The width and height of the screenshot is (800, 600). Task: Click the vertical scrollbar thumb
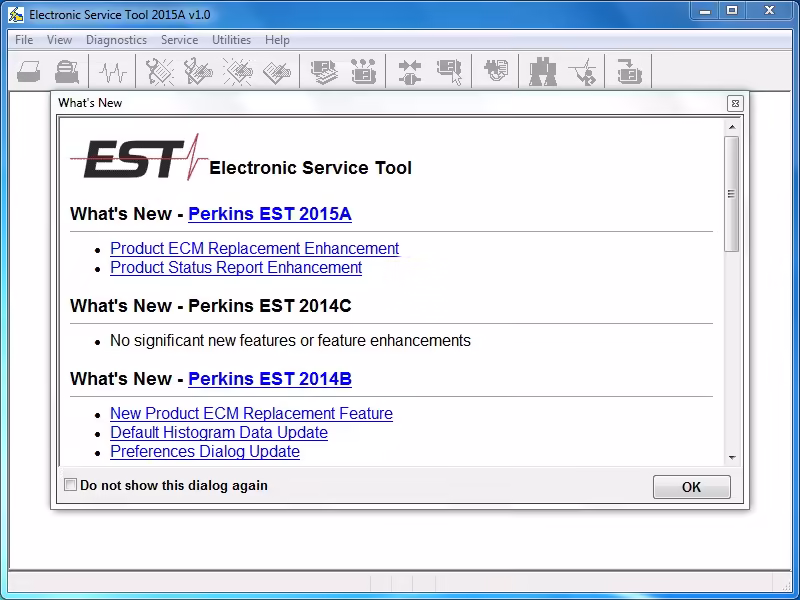pos(732,194)
